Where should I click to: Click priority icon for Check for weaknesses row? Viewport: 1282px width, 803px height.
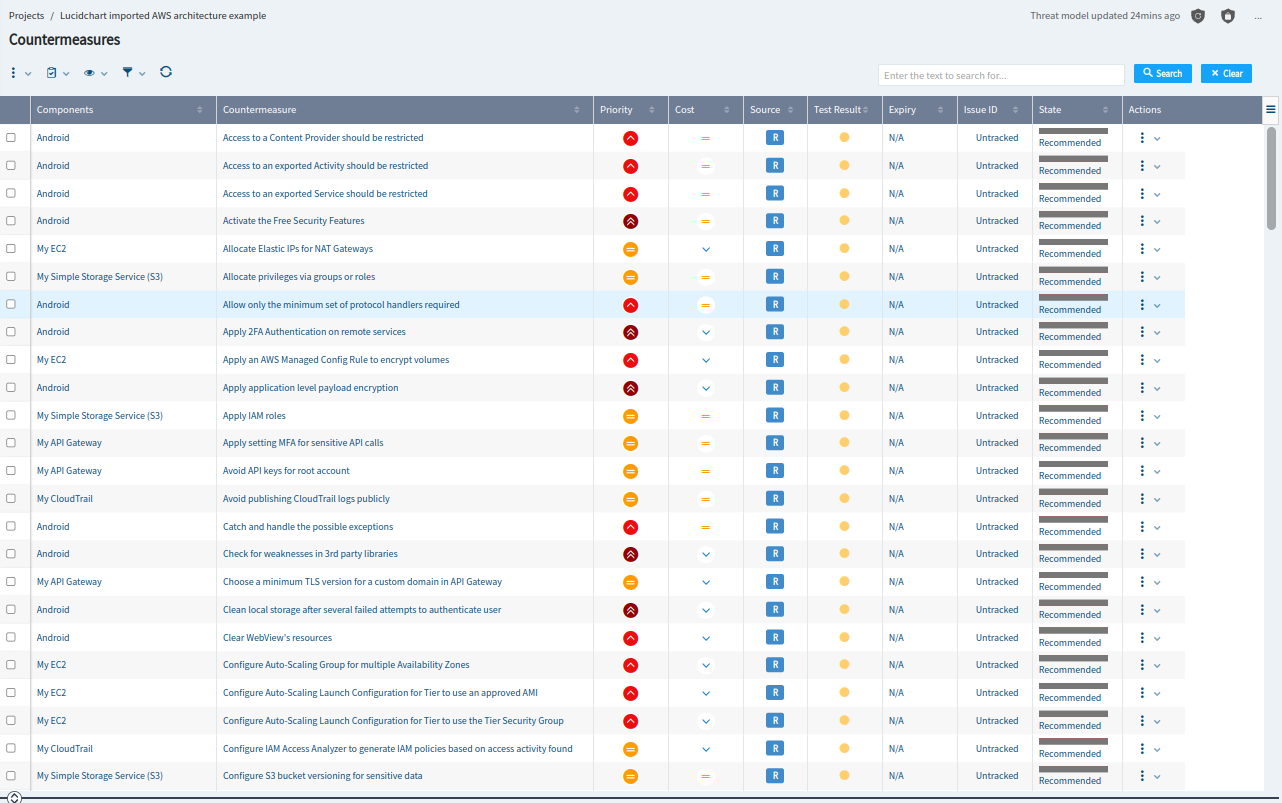coord(631,554)
